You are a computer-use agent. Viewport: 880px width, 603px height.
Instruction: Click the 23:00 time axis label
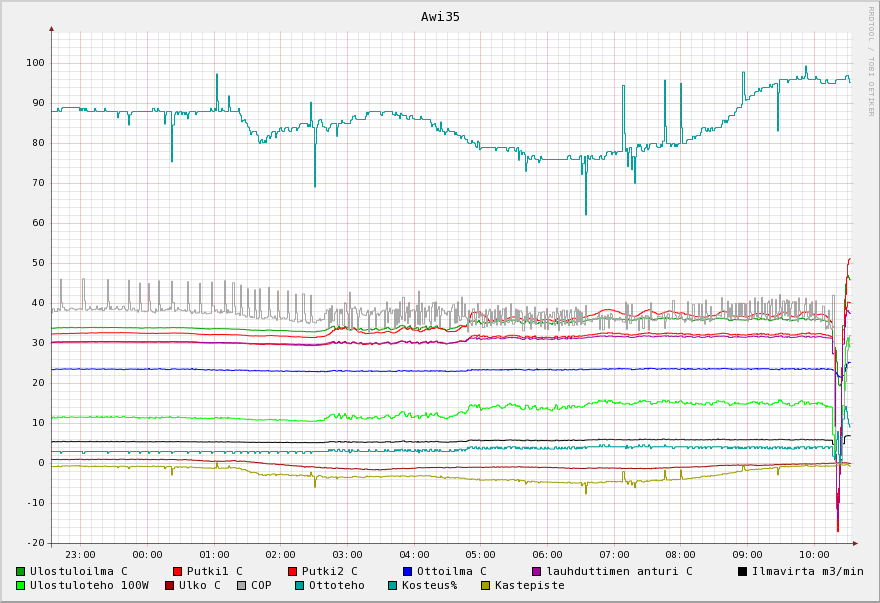click(80, 555)
